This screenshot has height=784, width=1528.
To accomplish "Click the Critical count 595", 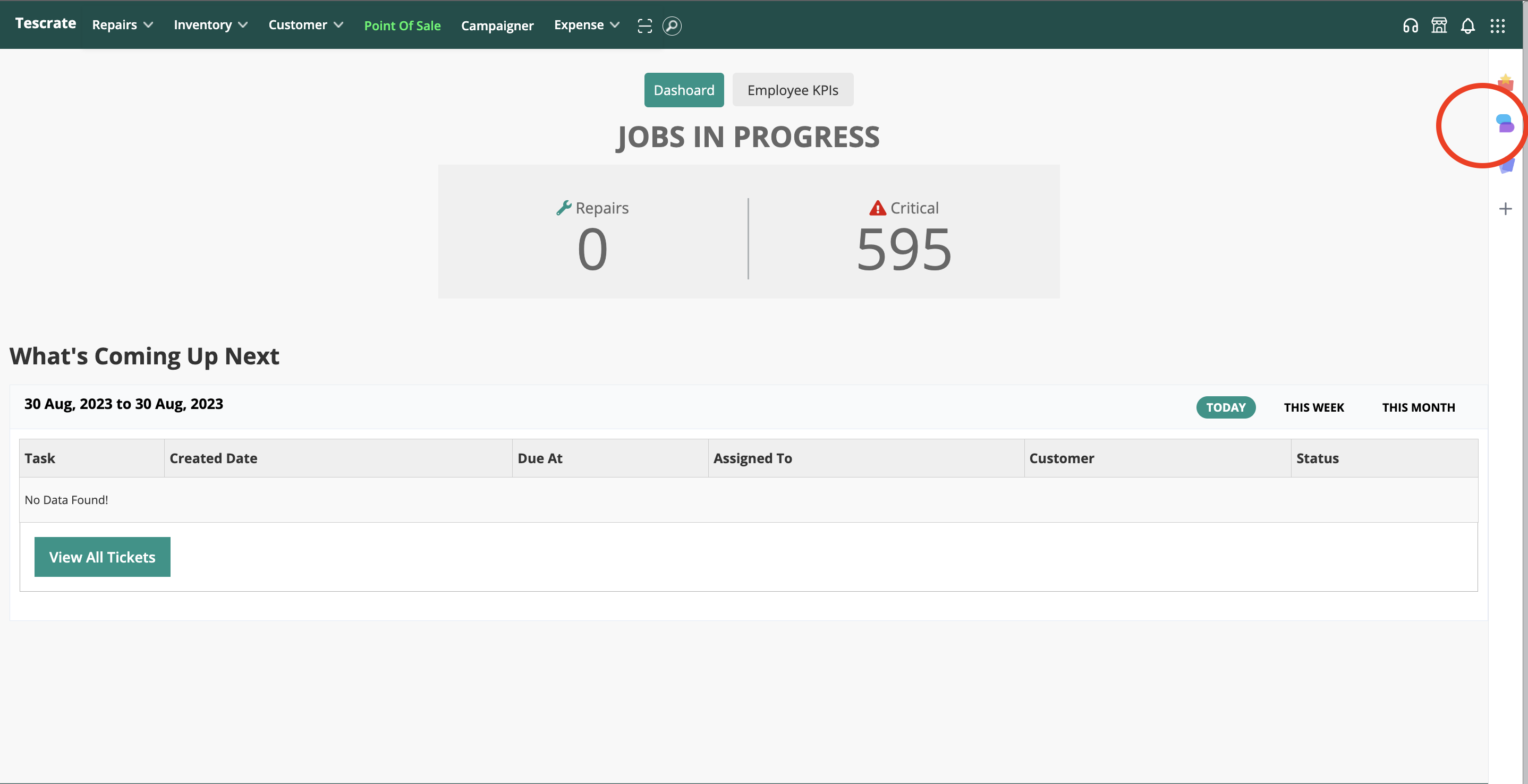I will point(904,250).
